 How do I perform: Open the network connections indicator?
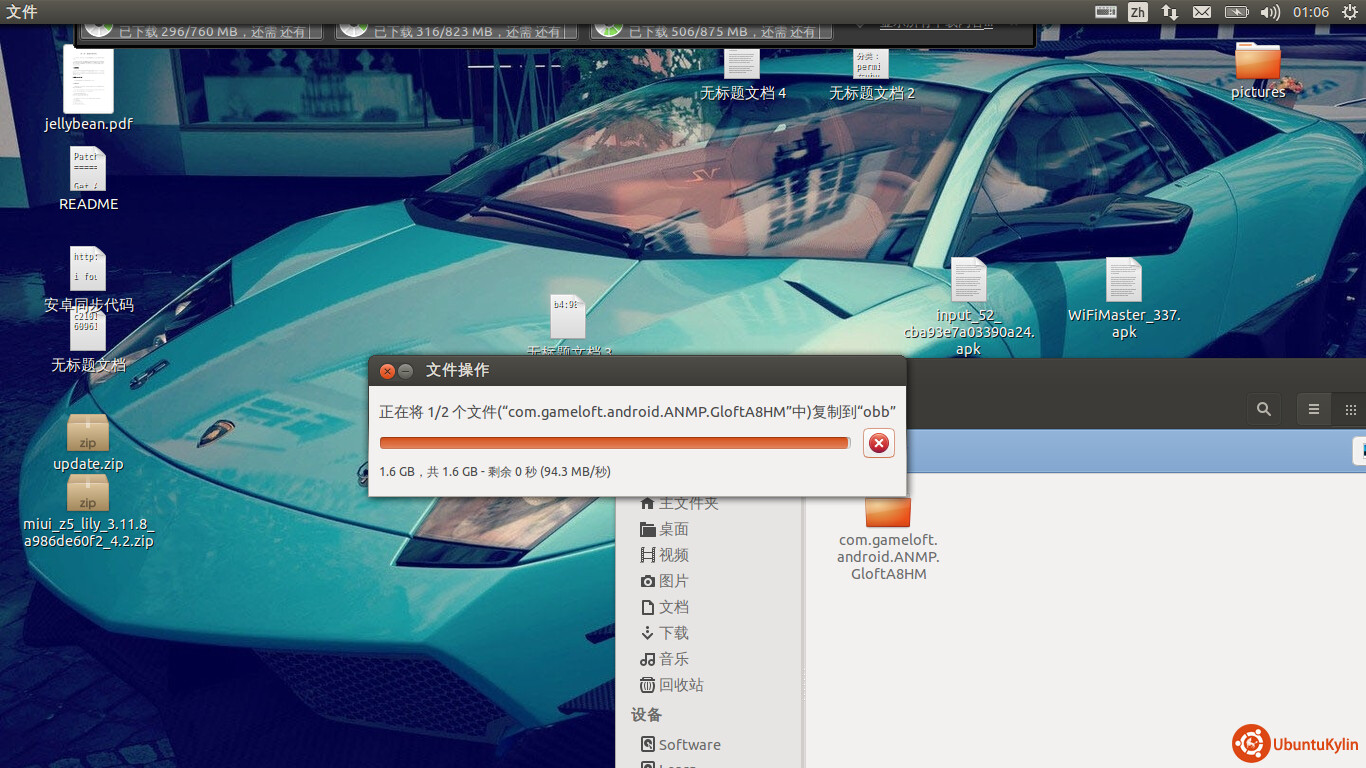pyautogui.click(x=1169, y=12)
